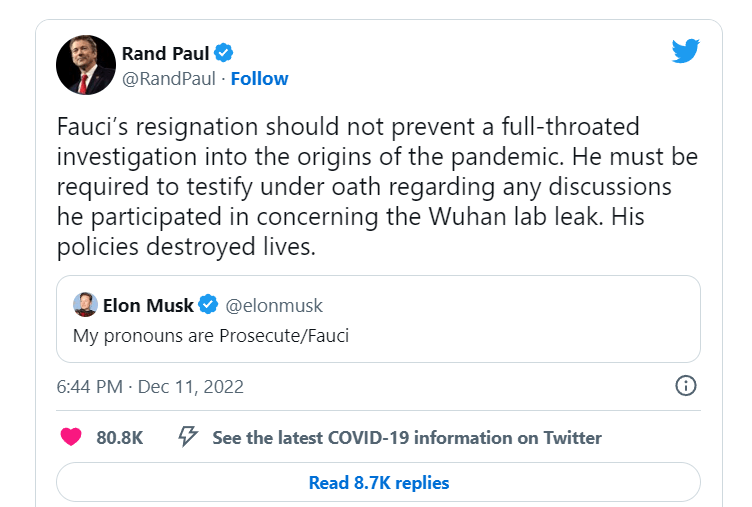The height and width of the screenshot is (507, 752).
Task: Like the tweet with the heart icon
Action: coord(71,437)
